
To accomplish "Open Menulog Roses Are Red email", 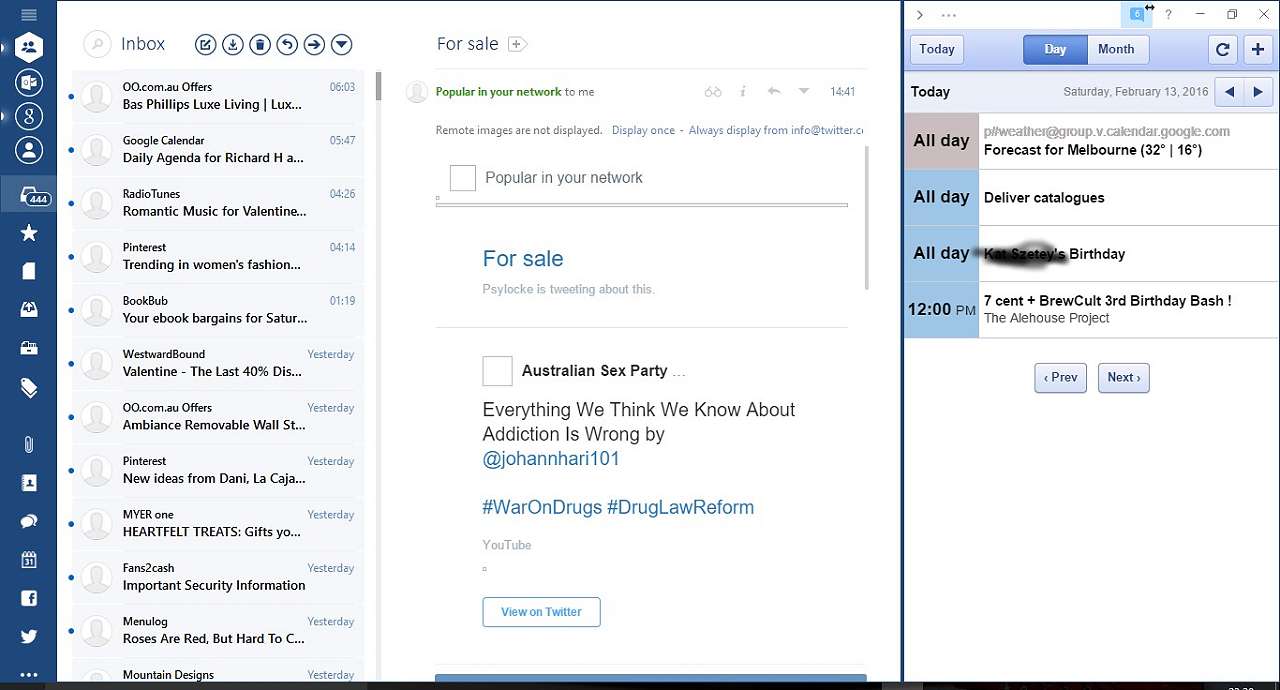I will coord(217,630).
